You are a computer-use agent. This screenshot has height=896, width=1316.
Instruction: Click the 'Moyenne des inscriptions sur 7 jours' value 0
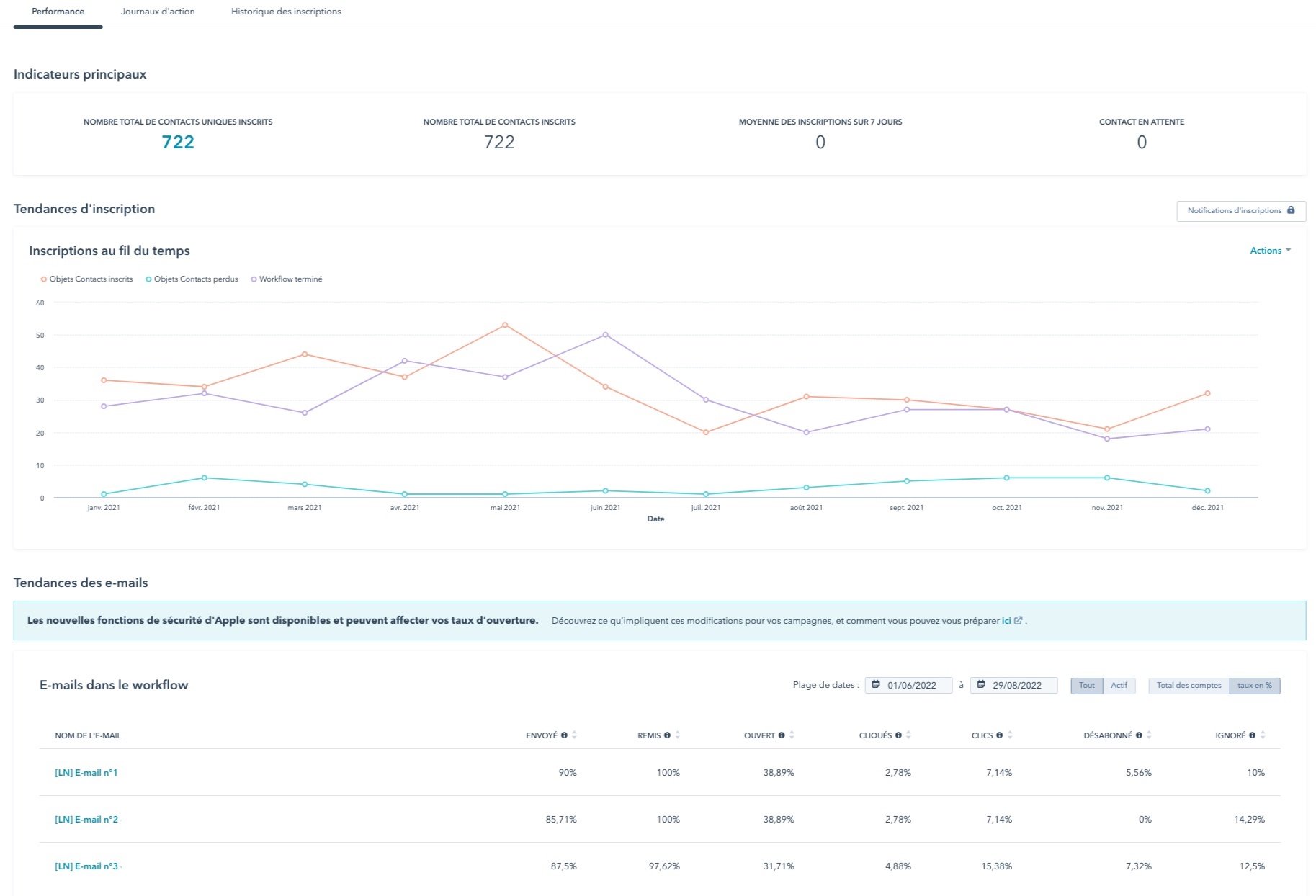(820, 142)
